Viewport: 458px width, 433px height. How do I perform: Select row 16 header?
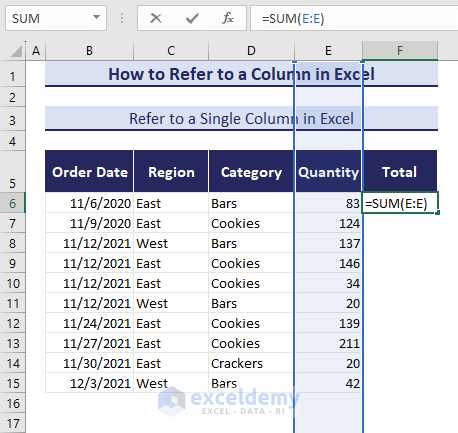(13, 403)
